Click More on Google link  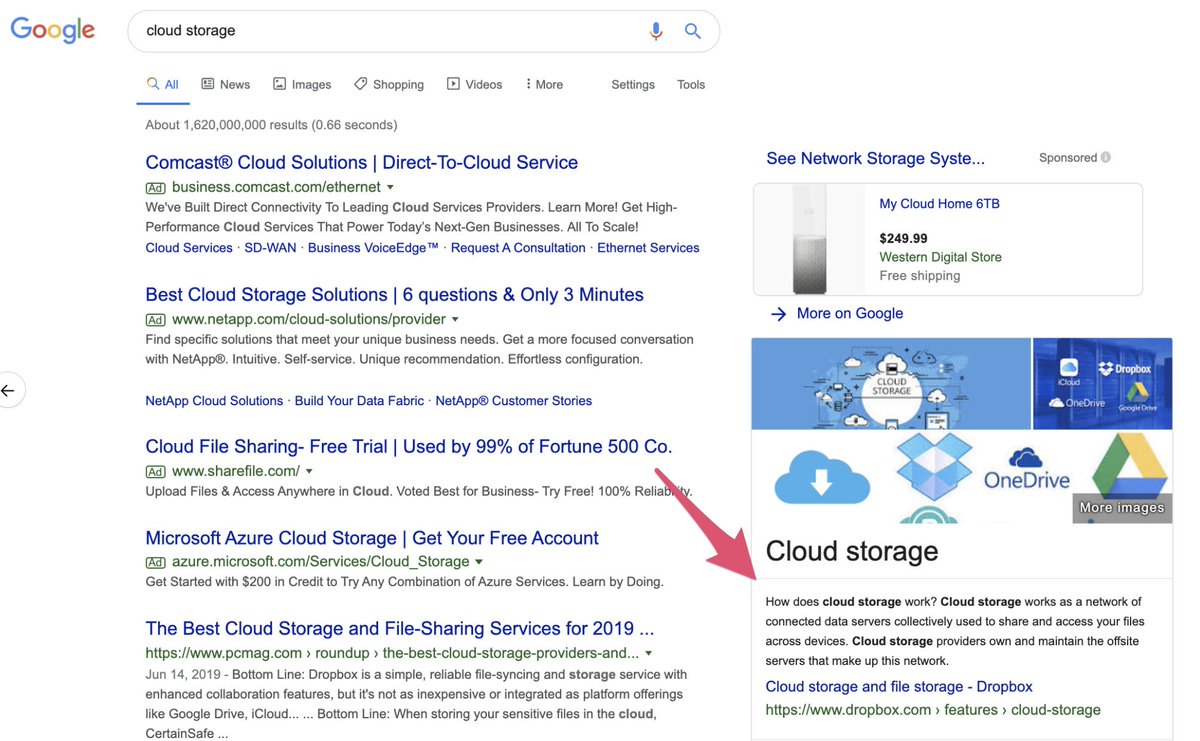point(850,314)
